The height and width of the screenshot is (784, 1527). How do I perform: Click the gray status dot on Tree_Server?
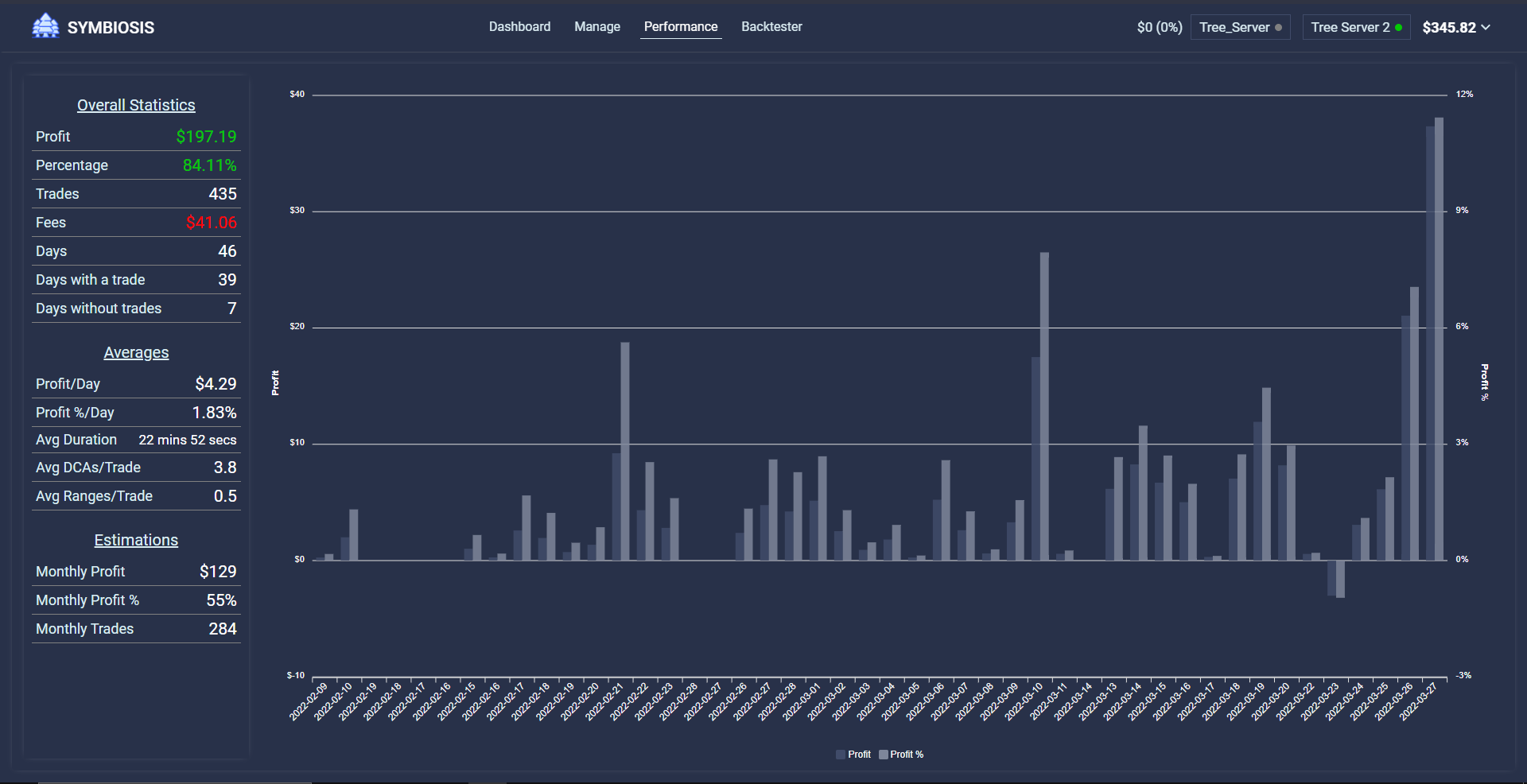tap(1279, 27)
